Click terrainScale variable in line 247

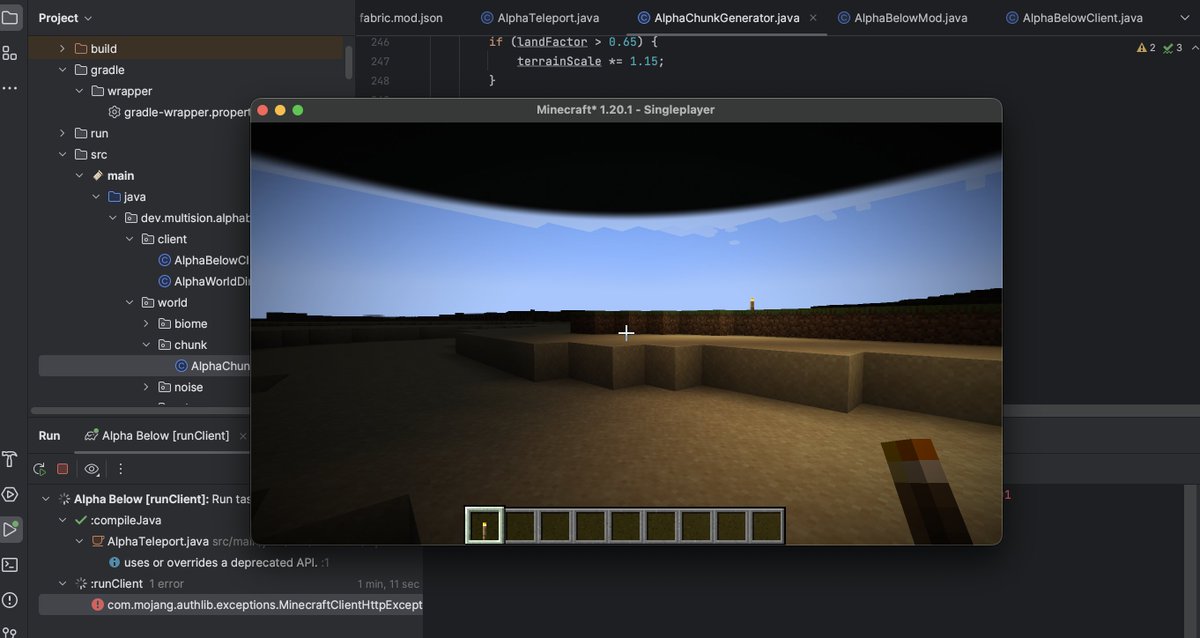click(557, 61)
